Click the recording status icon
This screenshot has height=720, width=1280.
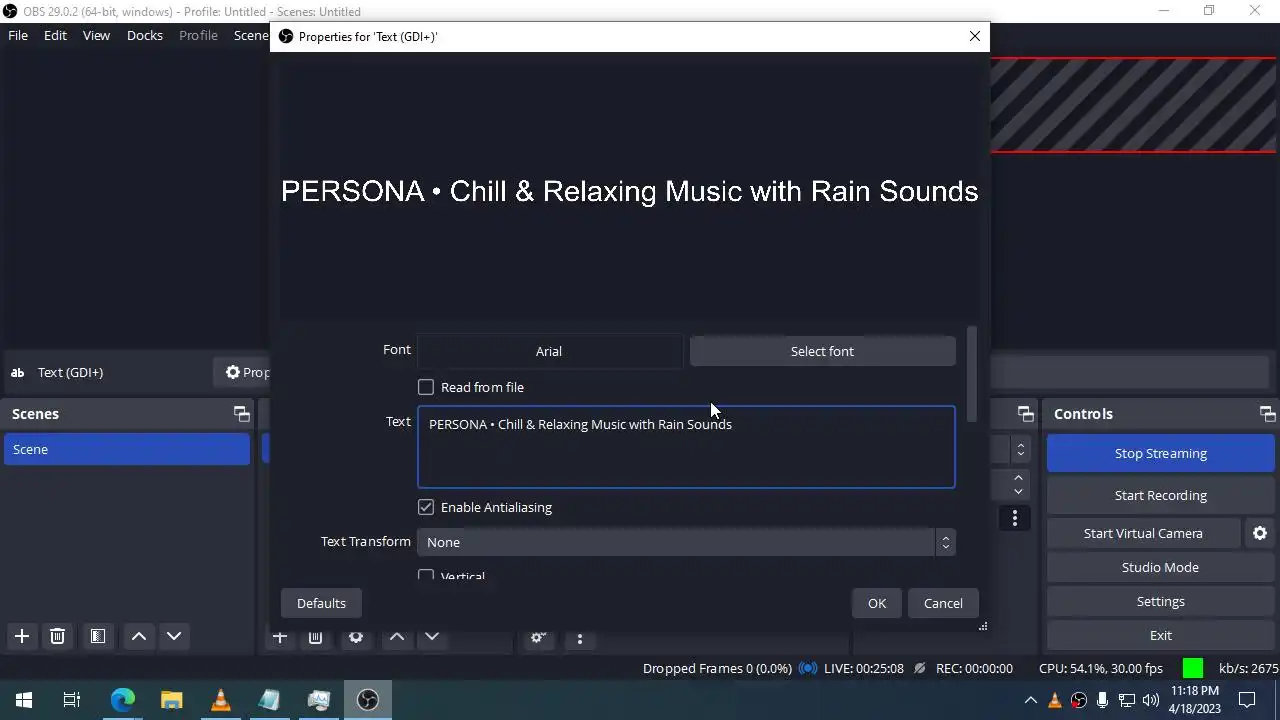click(x=919, y=668)
